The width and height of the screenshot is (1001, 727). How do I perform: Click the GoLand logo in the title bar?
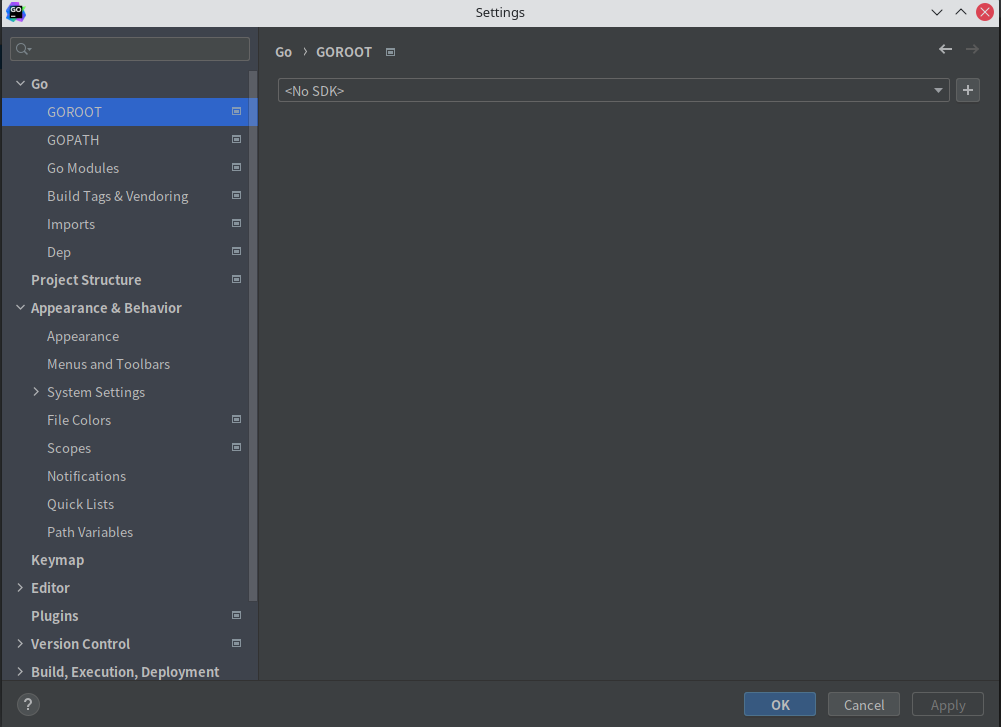click(x=15, y=12)
